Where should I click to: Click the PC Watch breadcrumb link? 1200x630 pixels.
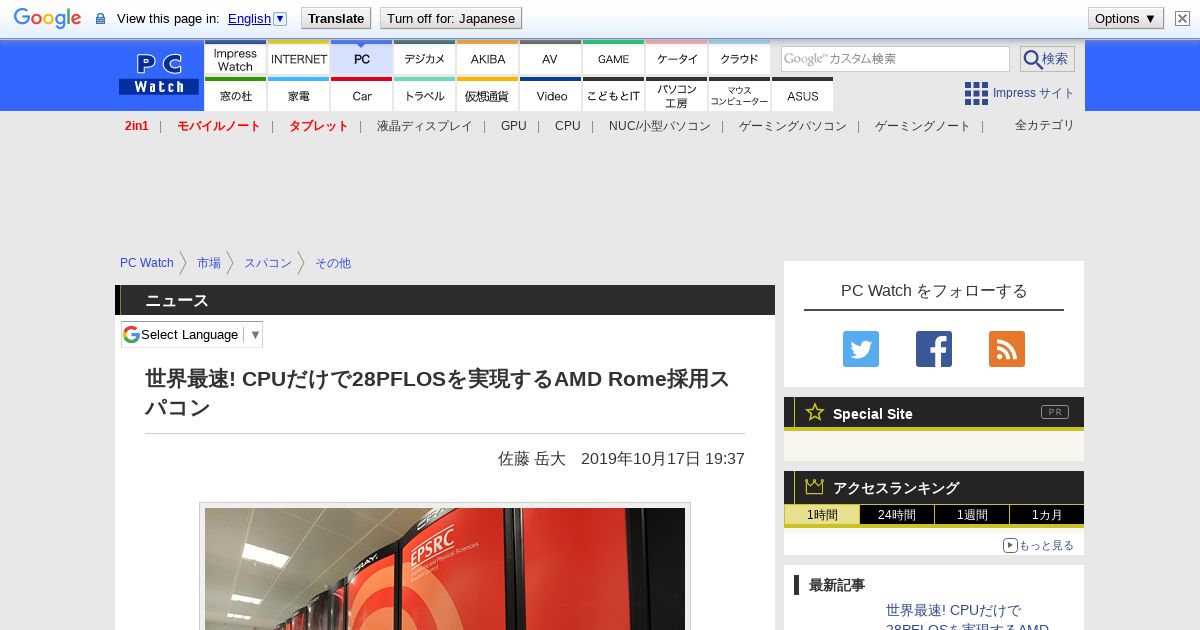click(x=147, y=263)
